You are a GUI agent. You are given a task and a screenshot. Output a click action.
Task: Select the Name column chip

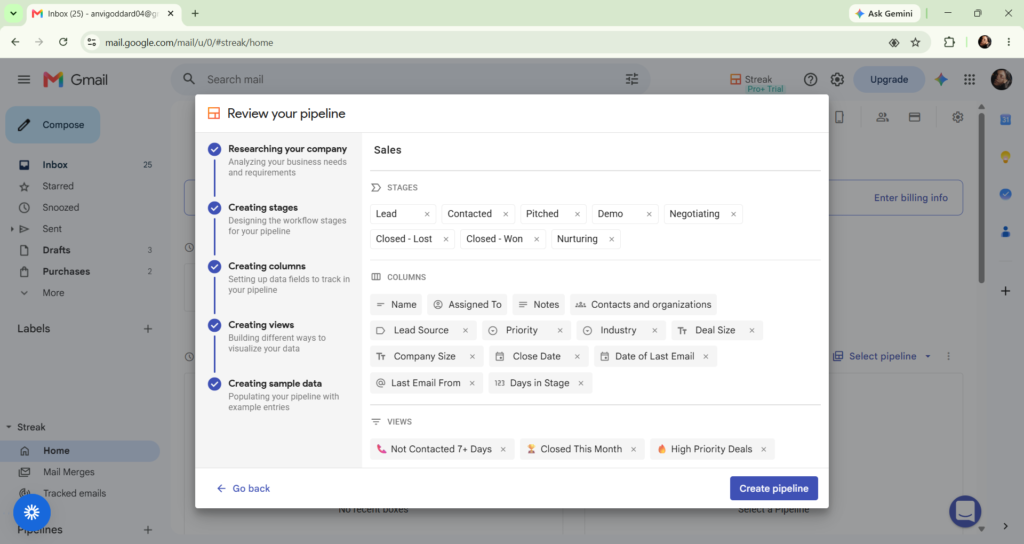tap(396, 304)
